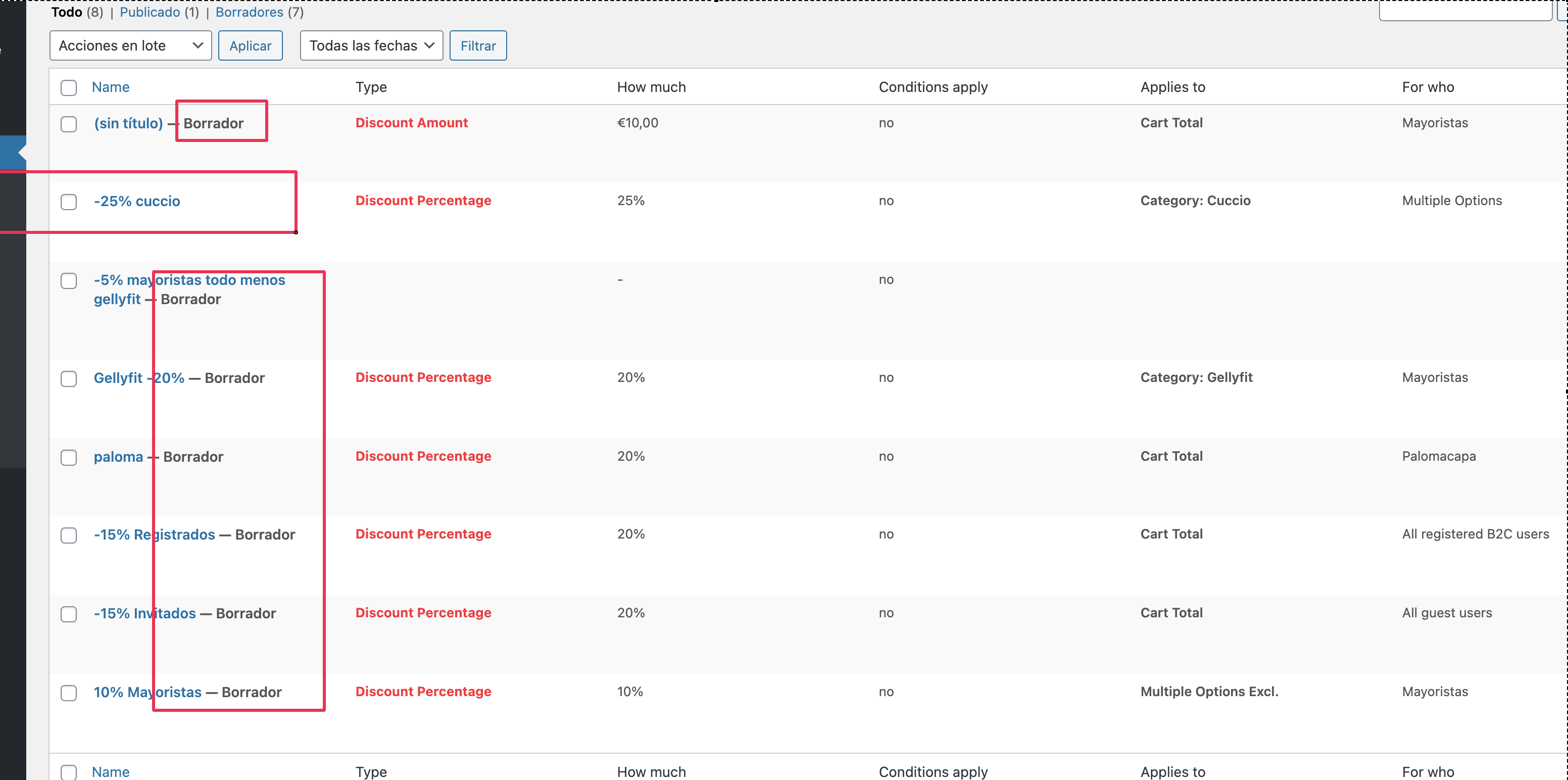Switch to the Publicado (1) filter
Image resolution: width=1568 pixels, height=780 pixels.
tap(160, 12)
